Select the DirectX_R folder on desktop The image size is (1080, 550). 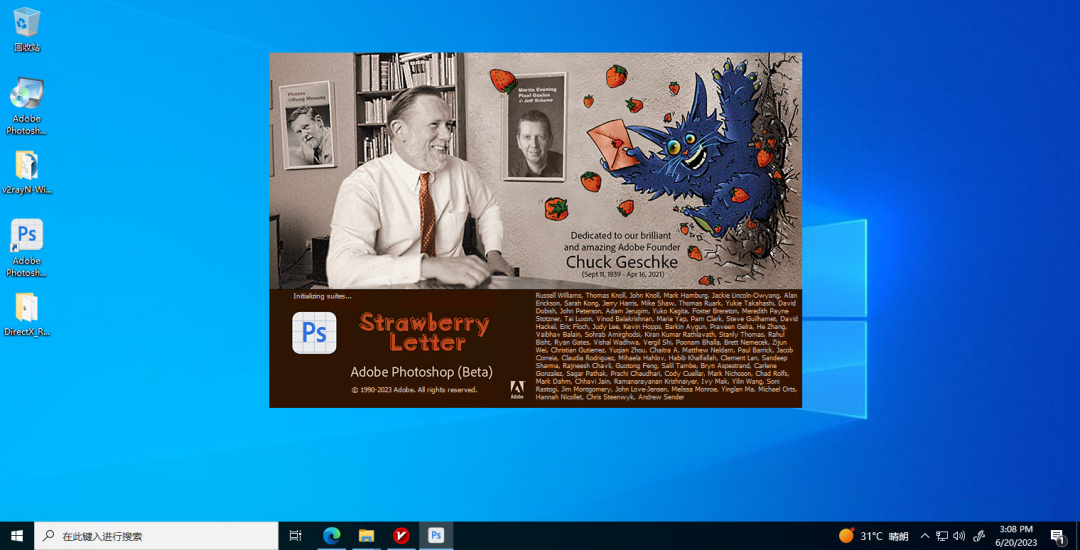pos(27,308)
